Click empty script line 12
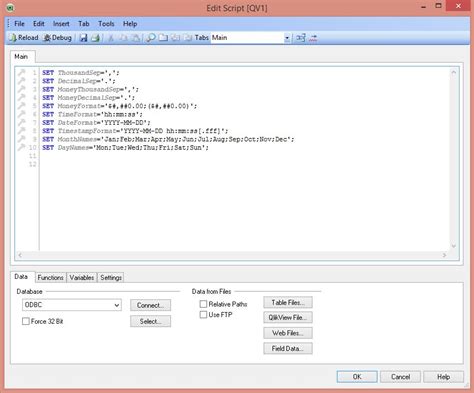Viewport: 474px width, 393px height. click(245, 164)
